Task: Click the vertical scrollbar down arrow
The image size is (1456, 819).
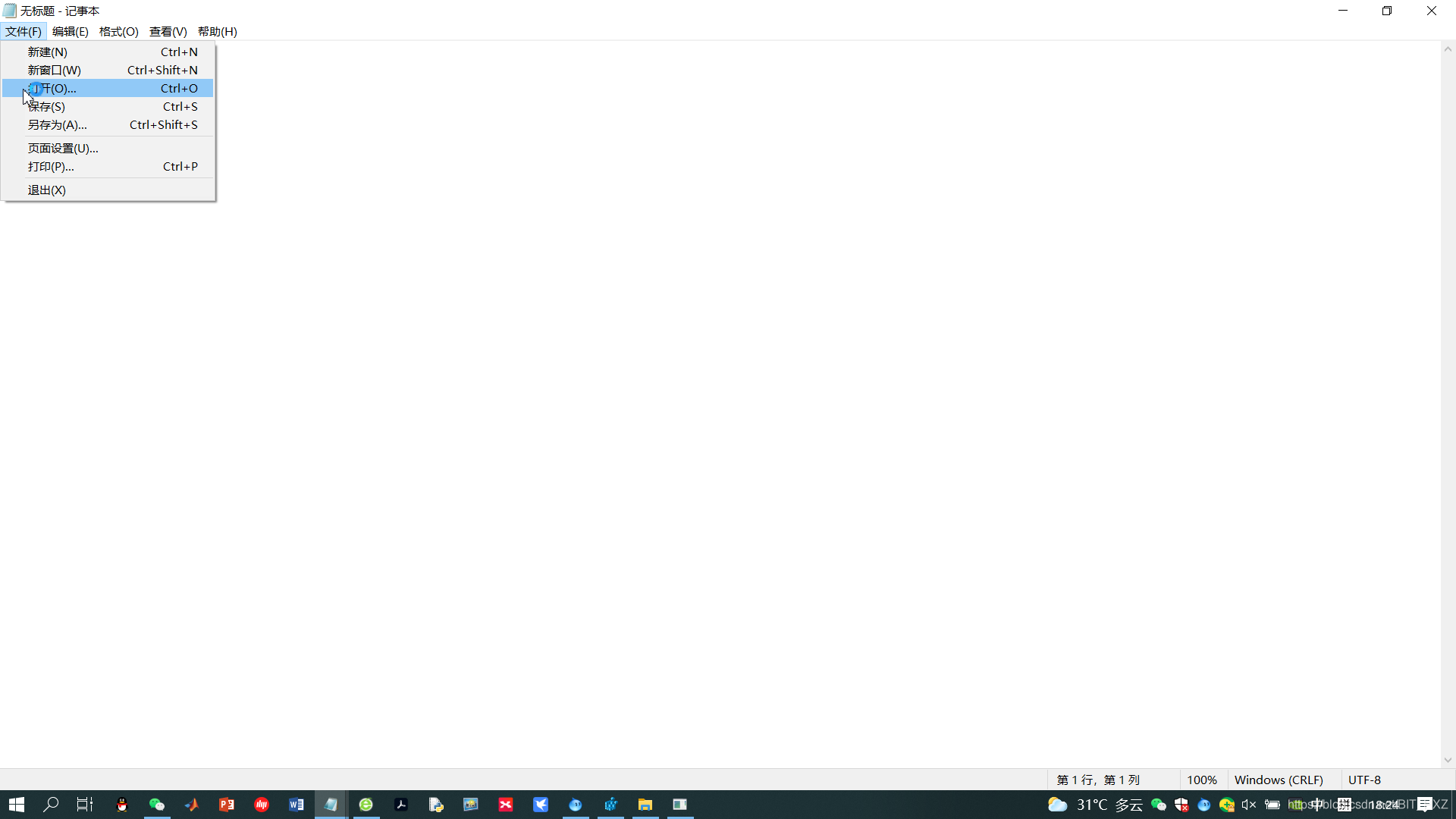Action: [x=1448, y=760]
